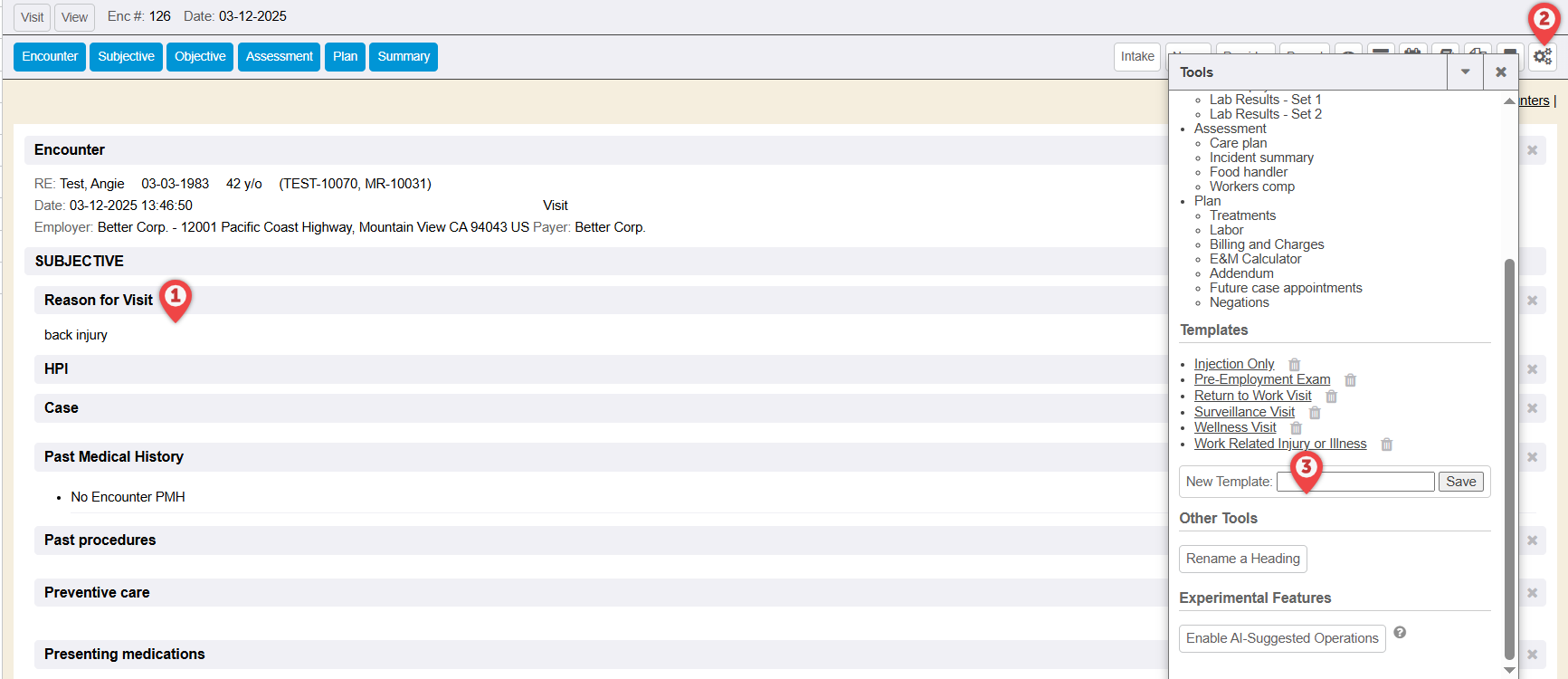Trash the Wellness Visit template
This screenshot has width=1568, height=679.
pos(1296,428)
